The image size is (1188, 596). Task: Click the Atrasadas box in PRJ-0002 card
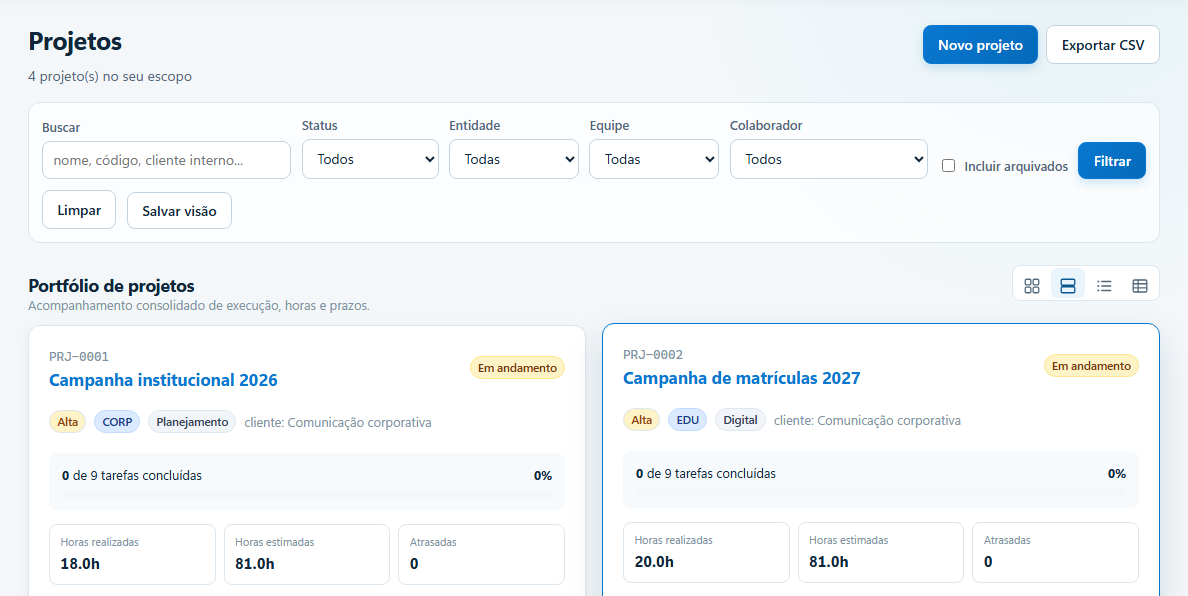1055,552
